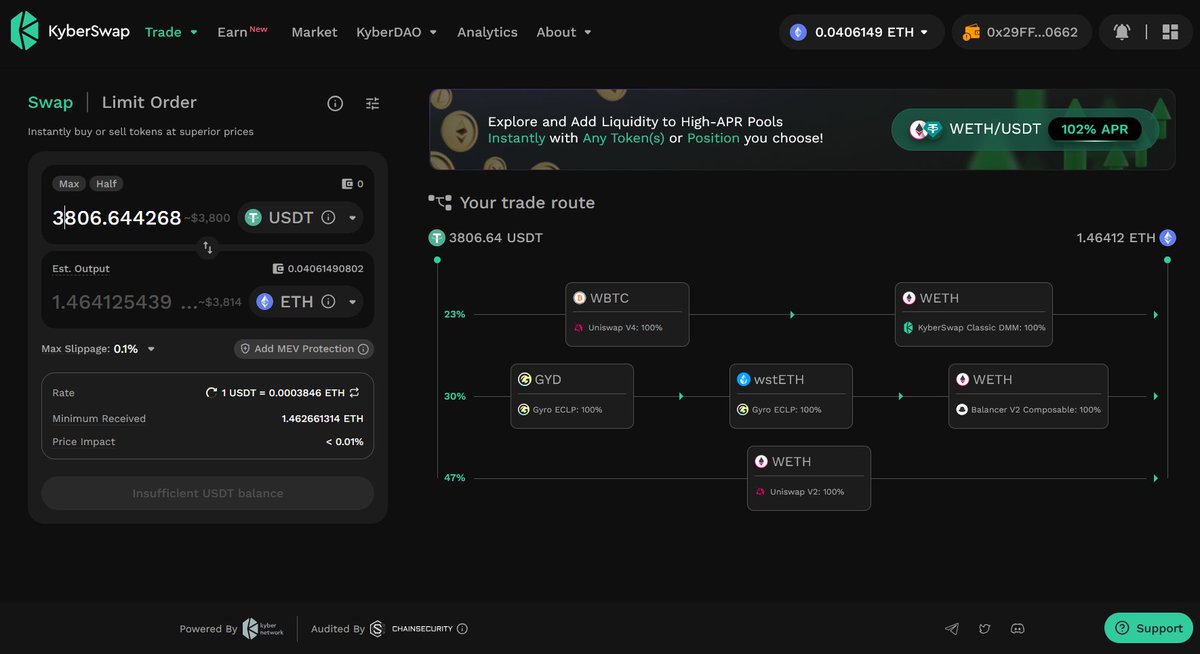Click the 30% route split label
1200x654 pixels.
455,396
